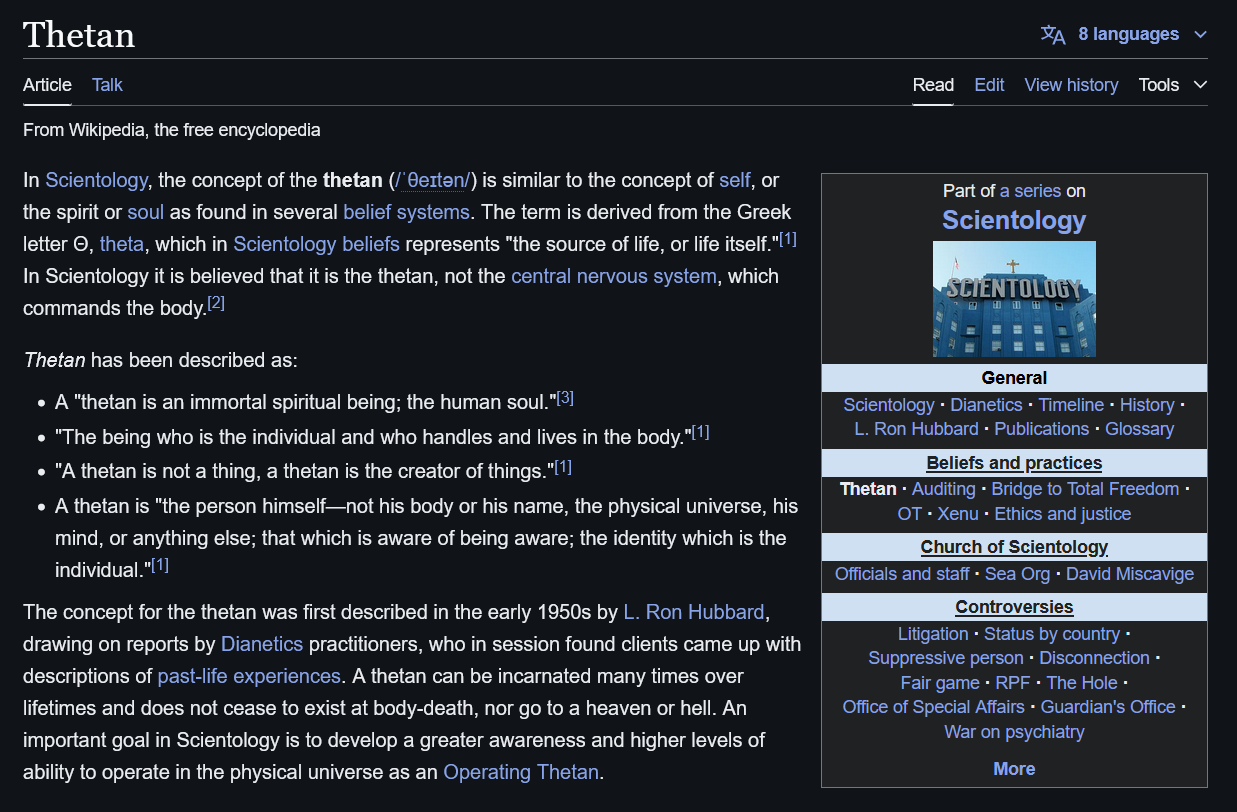Screen dimensions: 1237x812
Task: Click citation [2] after 'commands the body'
Action: (x=216, y=303)
